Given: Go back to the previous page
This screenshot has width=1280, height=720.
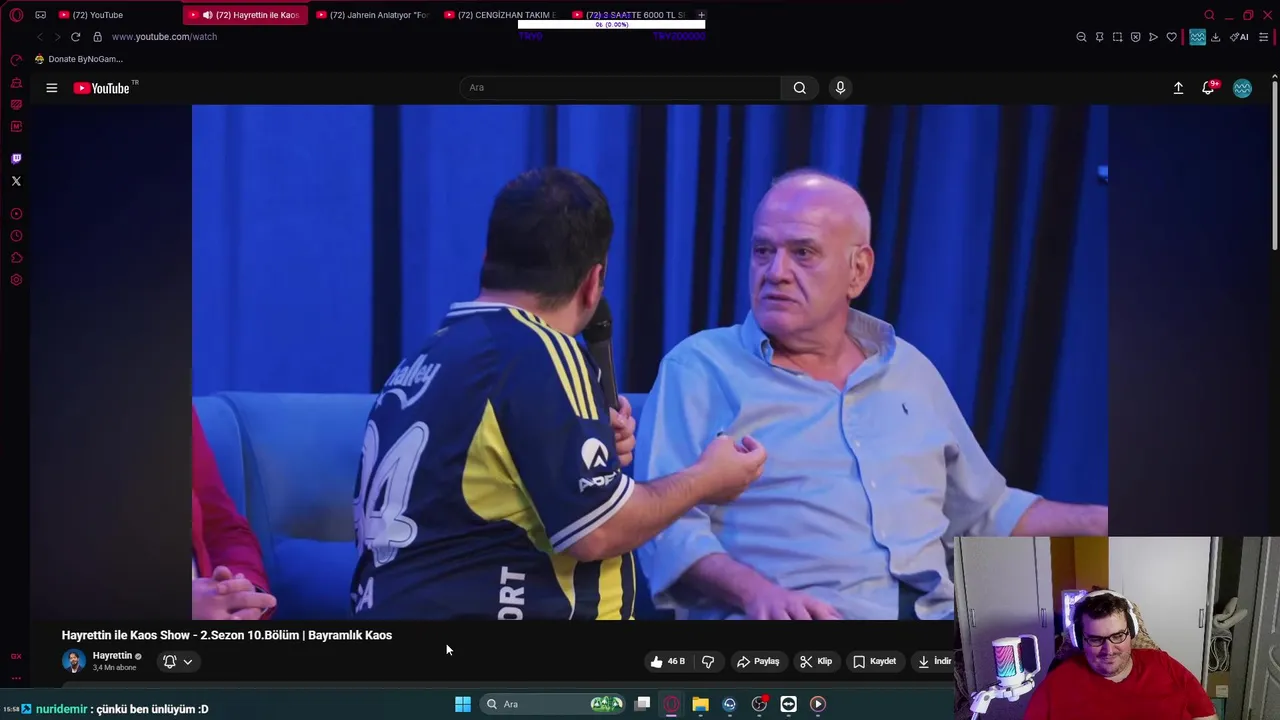Looking at the screenshot, I should pos(39,37).
